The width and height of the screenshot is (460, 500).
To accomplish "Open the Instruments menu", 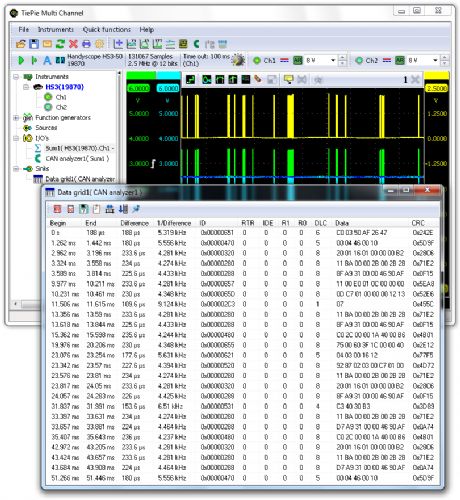I will click(x=56, y=29).
